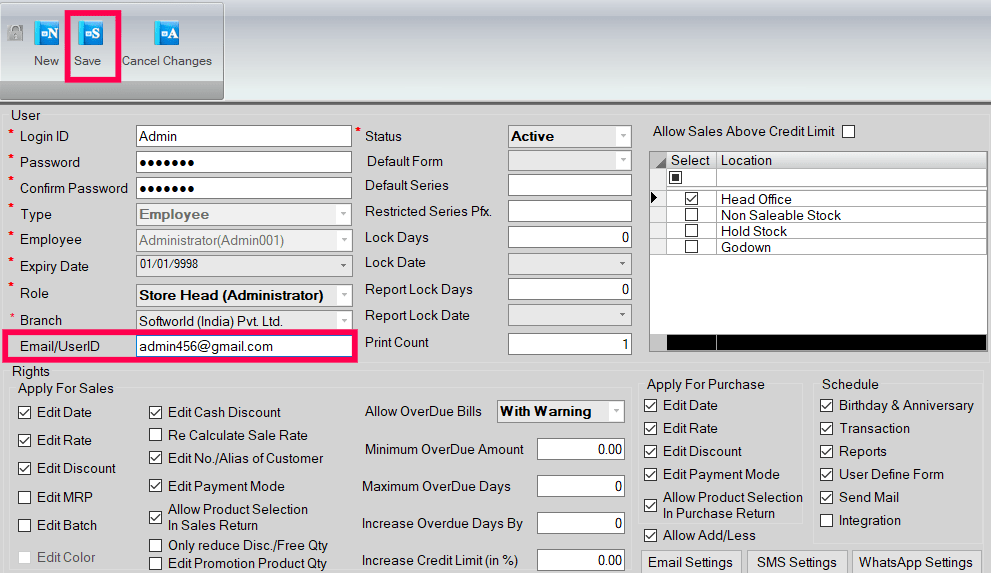Open the WhatsApp Settings tab

click(916, 562)
